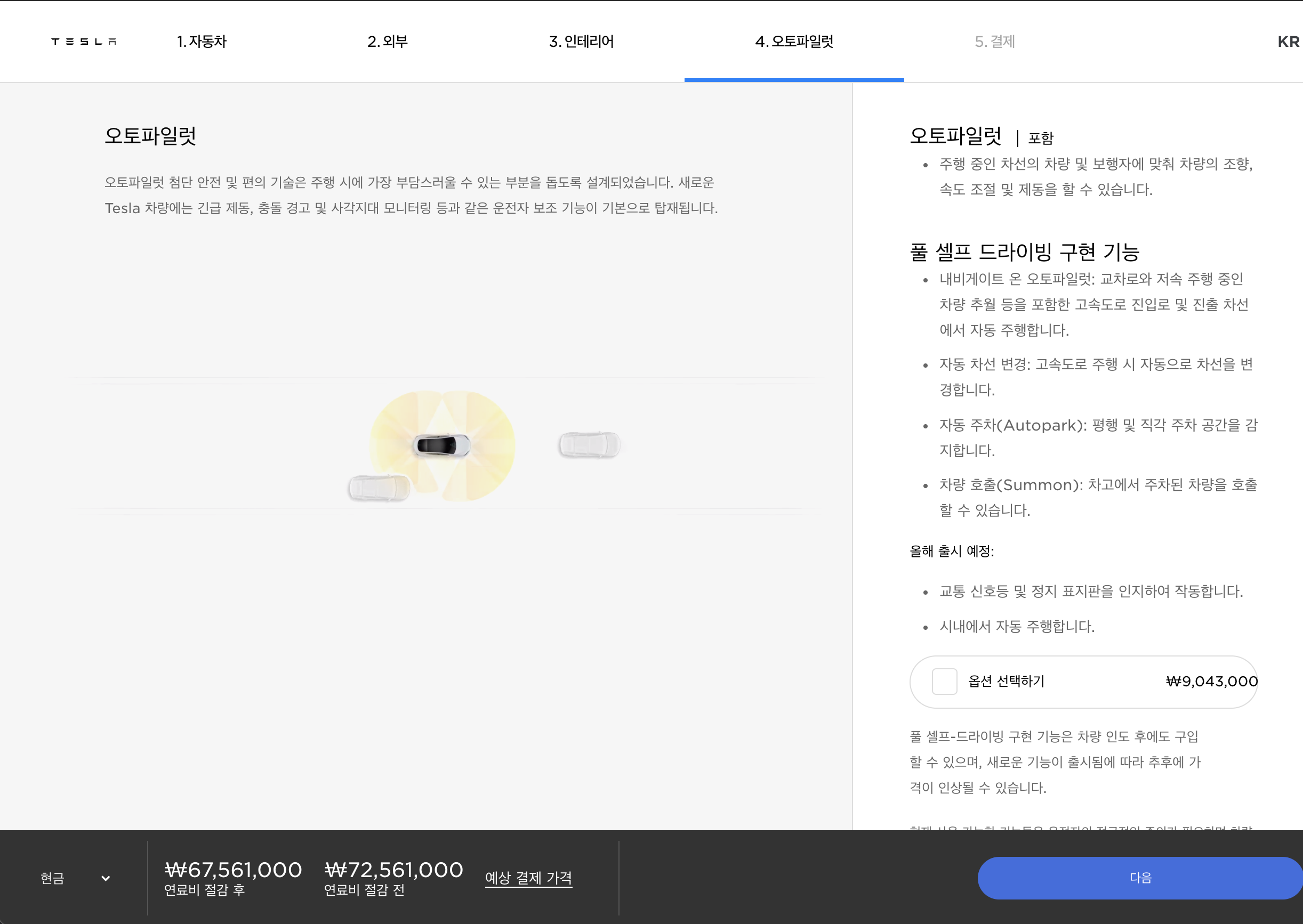Click the dark-roof Tesla car illustration

(x=442, y=445)
